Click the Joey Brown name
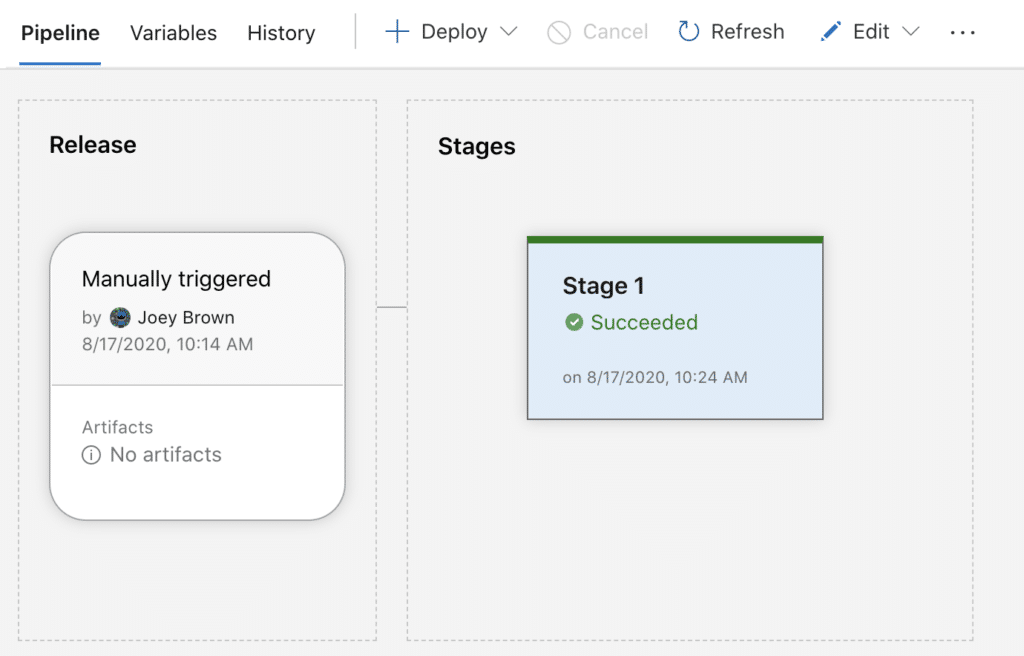 186,318
